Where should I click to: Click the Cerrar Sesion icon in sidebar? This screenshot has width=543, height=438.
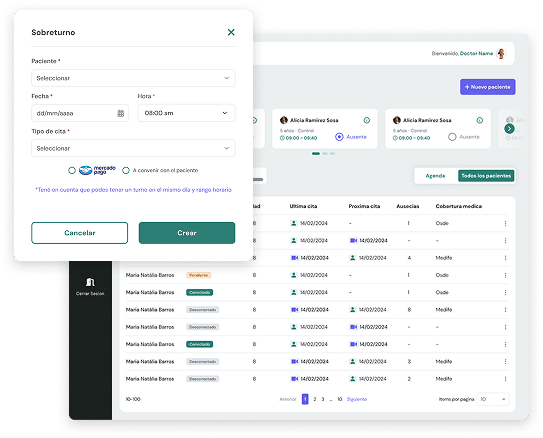pyautogui.click(x=90, y=282)
